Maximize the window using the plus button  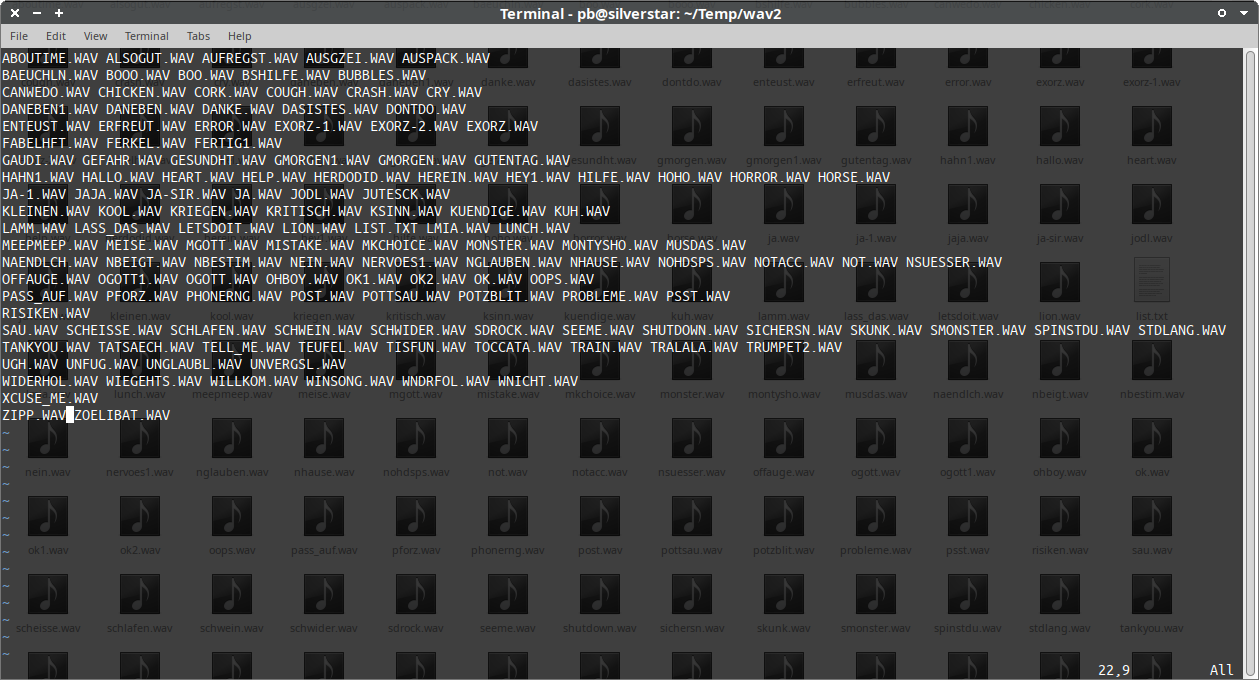(59, 13)
